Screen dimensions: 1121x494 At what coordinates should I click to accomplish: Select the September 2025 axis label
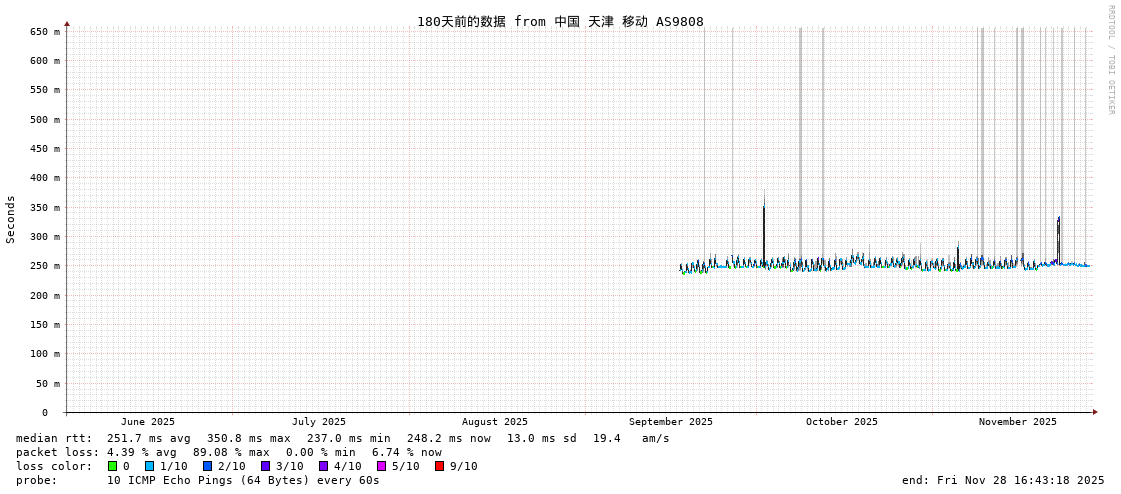tap(671, 422)
